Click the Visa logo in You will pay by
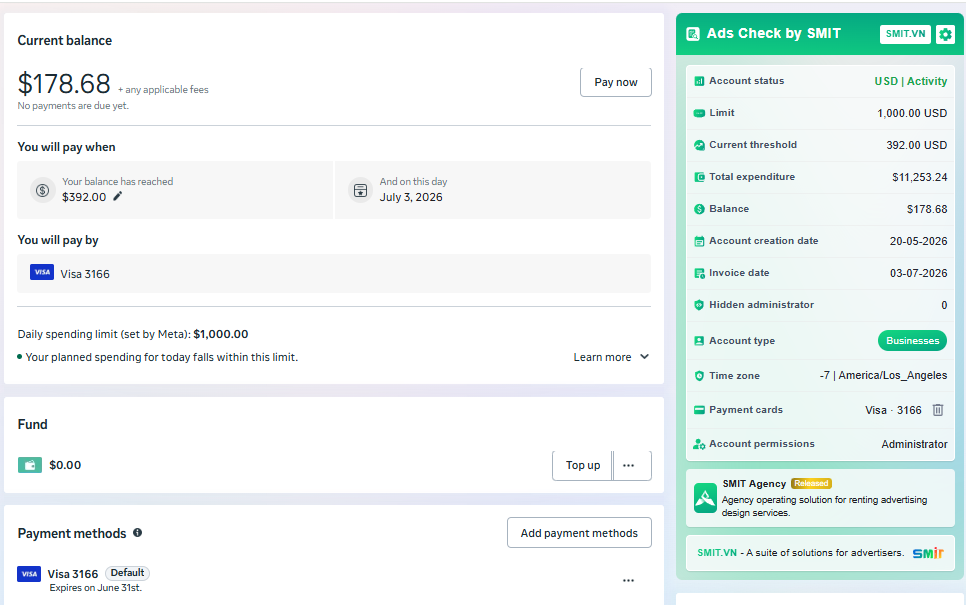This screenshot has height=605, width=966. pyautogui.click(x=42, y=272)
